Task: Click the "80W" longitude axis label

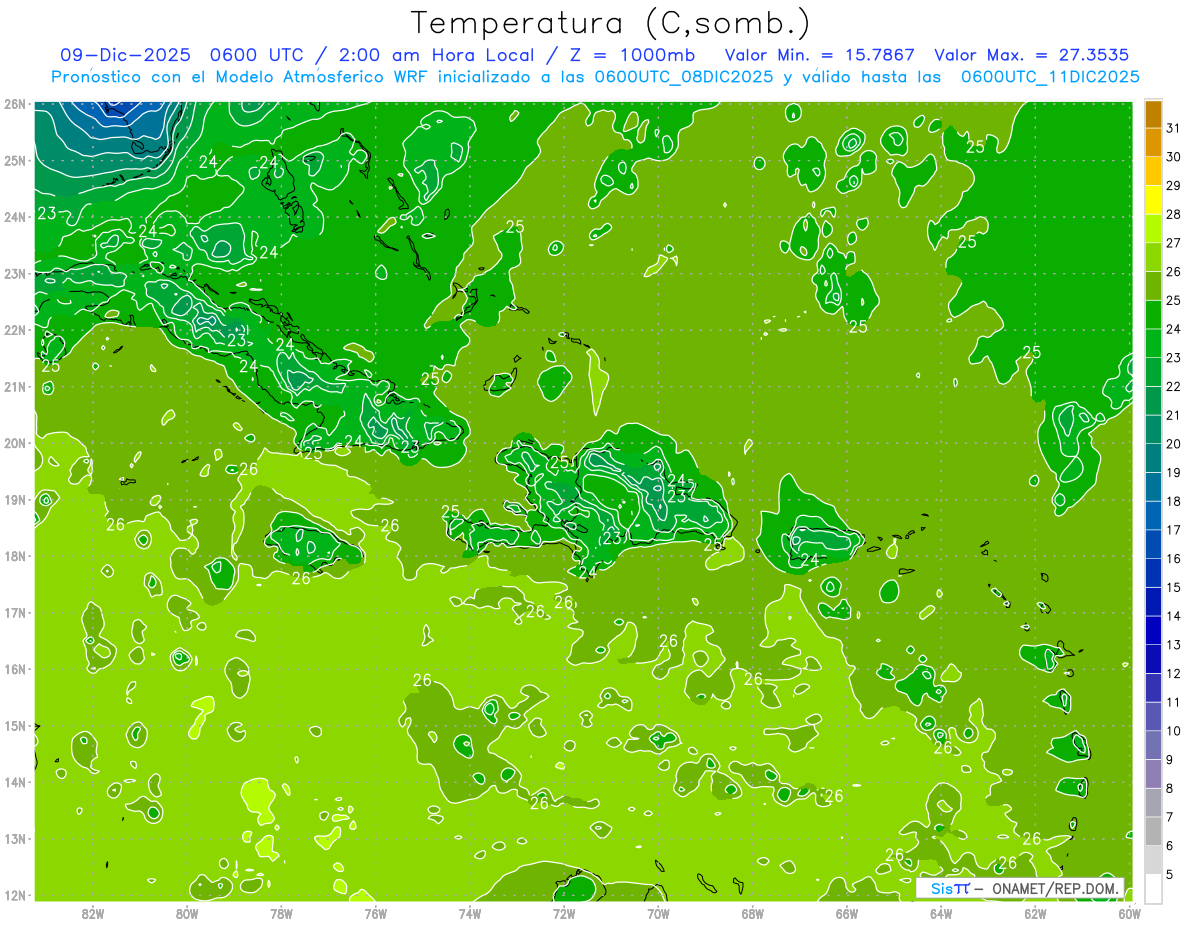Action: tap(187, 913)
